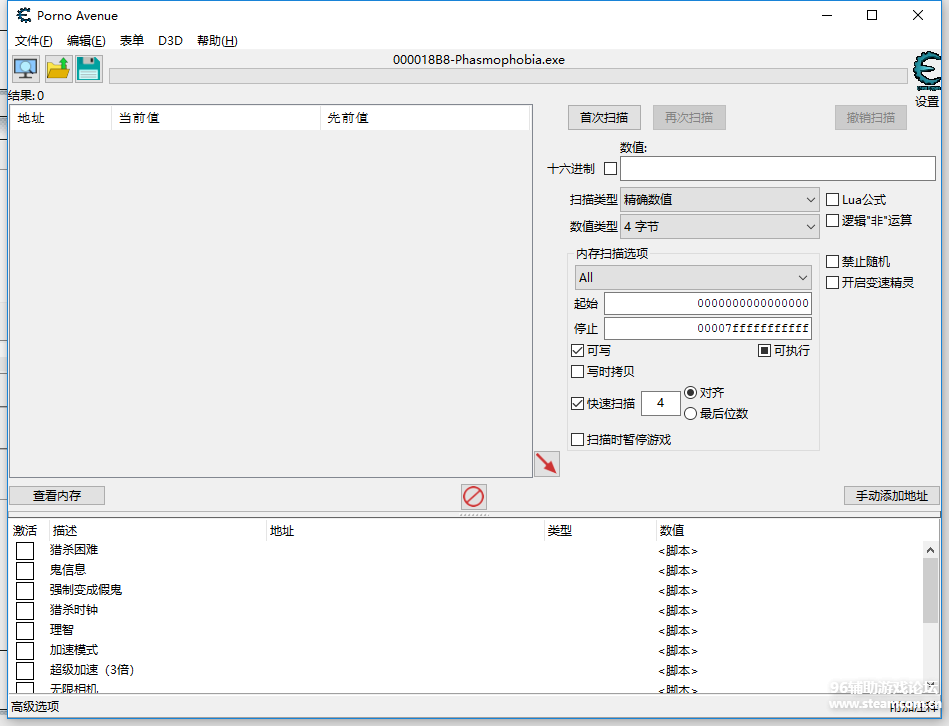Click the open file folder icon
This screenshot has width=949, height=726.
click(58, 69)
